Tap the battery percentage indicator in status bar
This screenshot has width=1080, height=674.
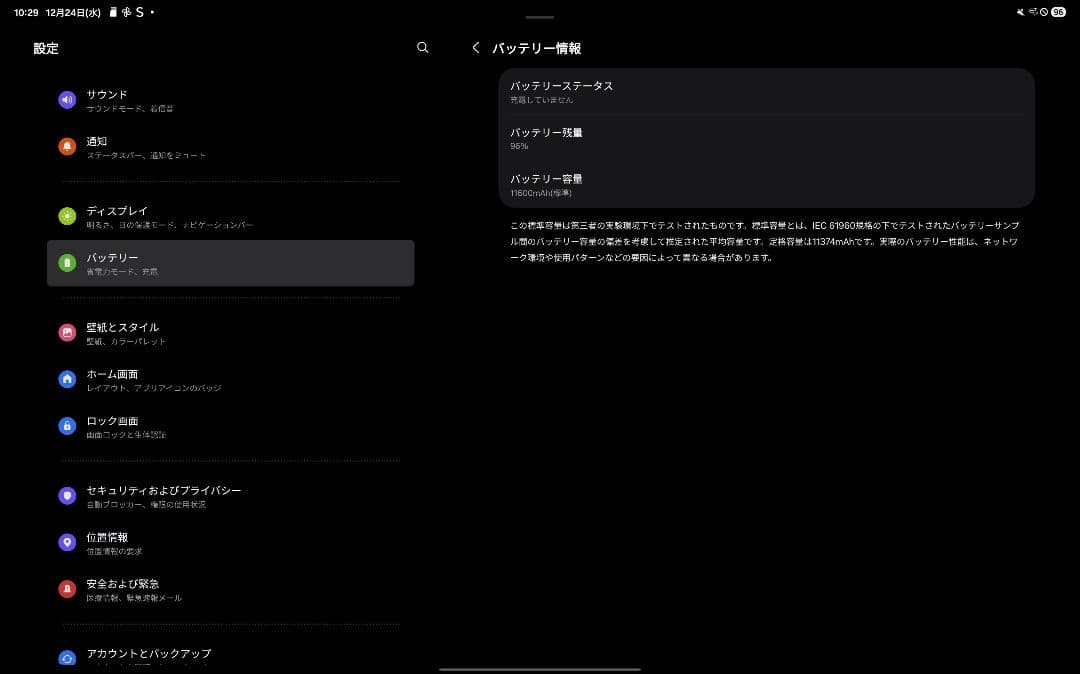pos(1057,12)
